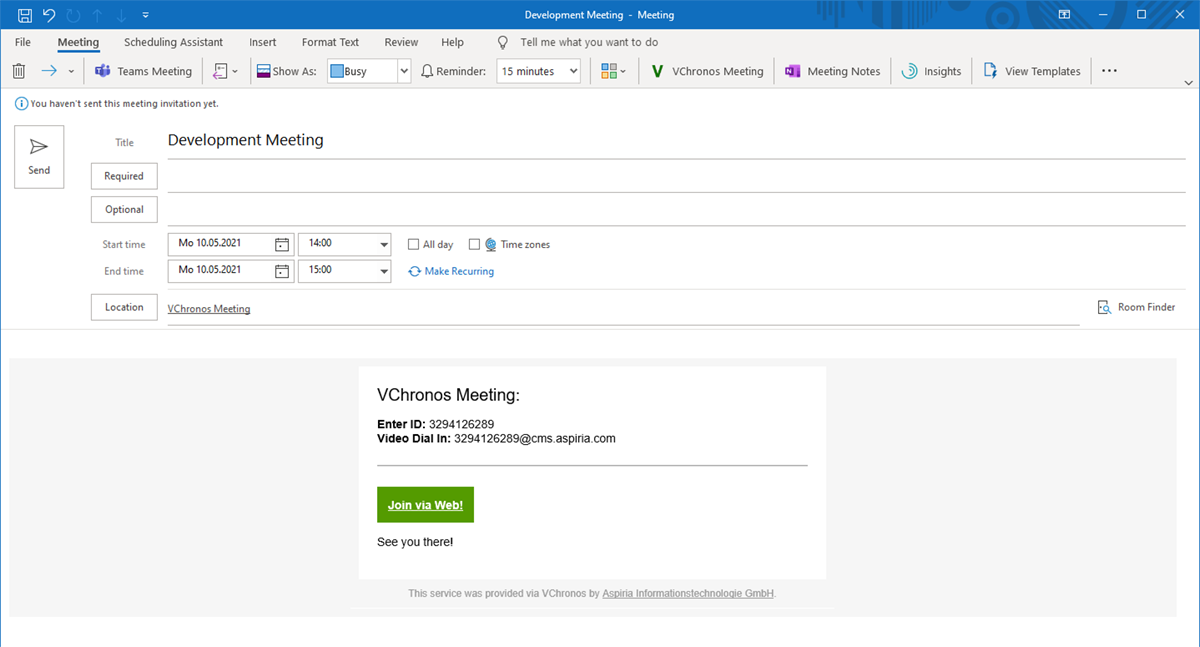Screen dimensions: 1200x647
Task: Switch to the Meeting tab
Action: (78, 43)
